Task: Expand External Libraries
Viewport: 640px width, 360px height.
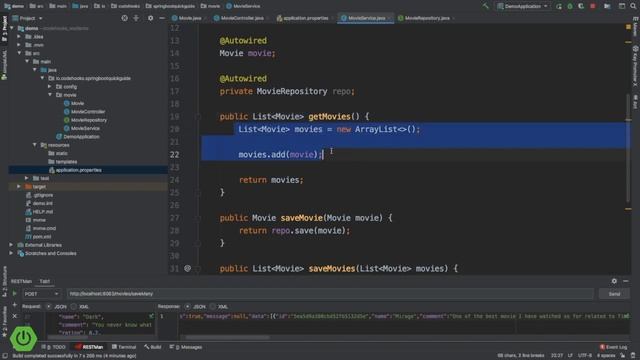Action: tap(11, 245)
